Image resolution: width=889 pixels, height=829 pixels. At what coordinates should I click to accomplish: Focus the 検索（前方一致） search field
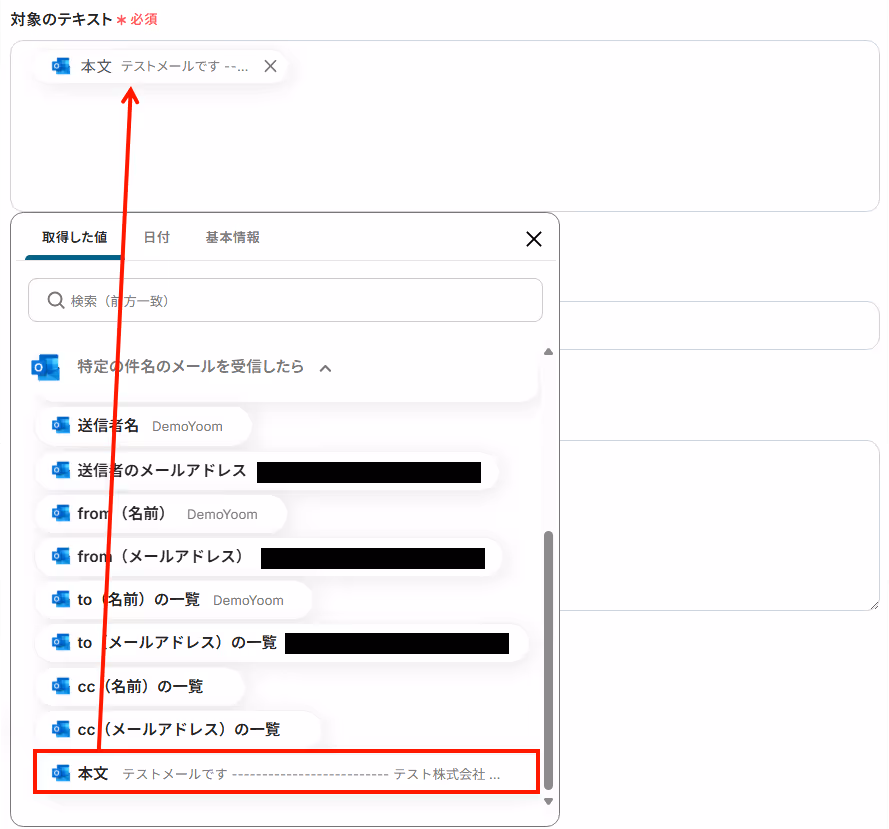285,300
